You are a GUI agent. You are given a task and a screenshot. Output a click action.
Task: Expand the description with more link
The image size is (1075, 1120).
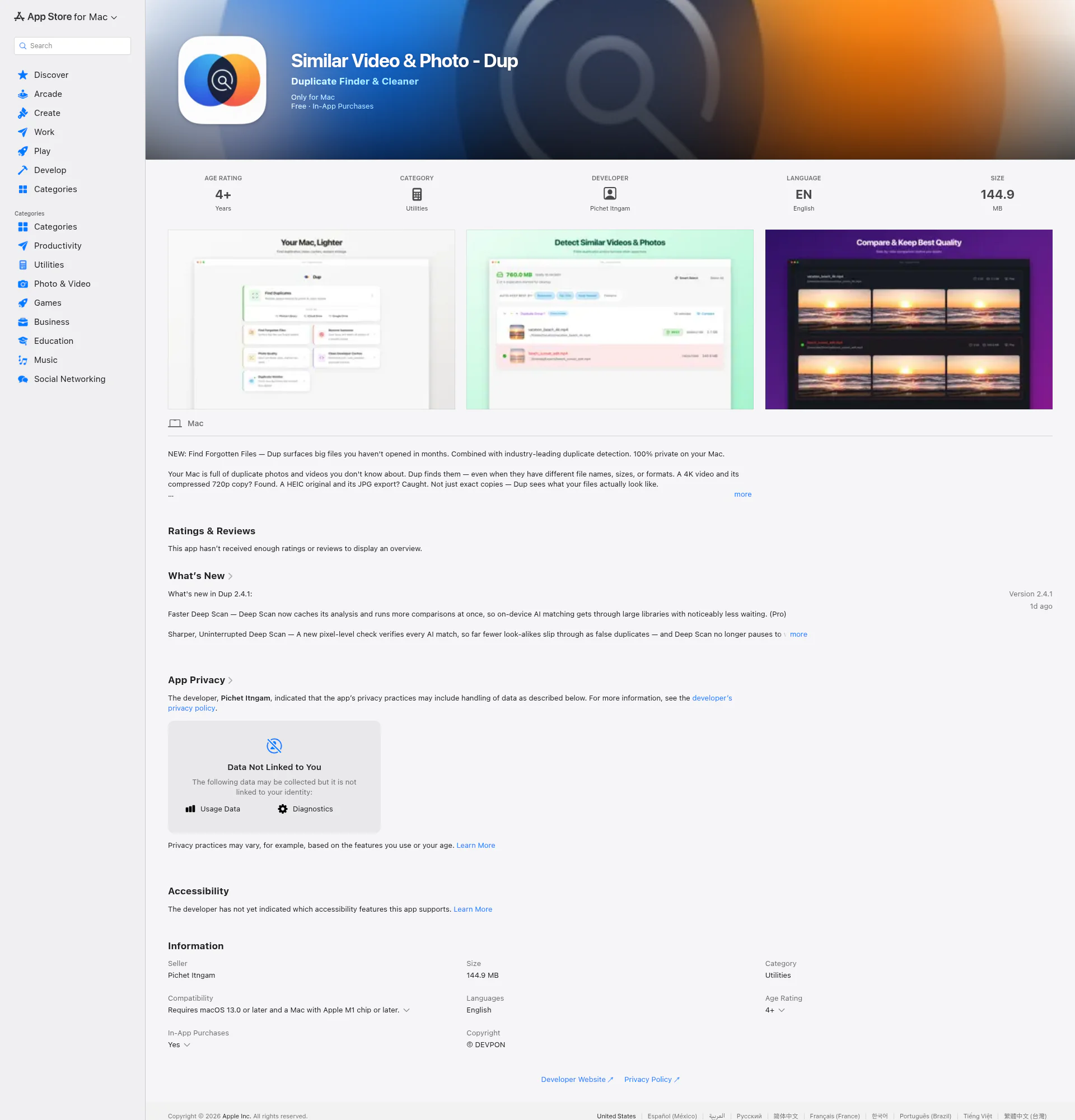(x=742, y=494)
